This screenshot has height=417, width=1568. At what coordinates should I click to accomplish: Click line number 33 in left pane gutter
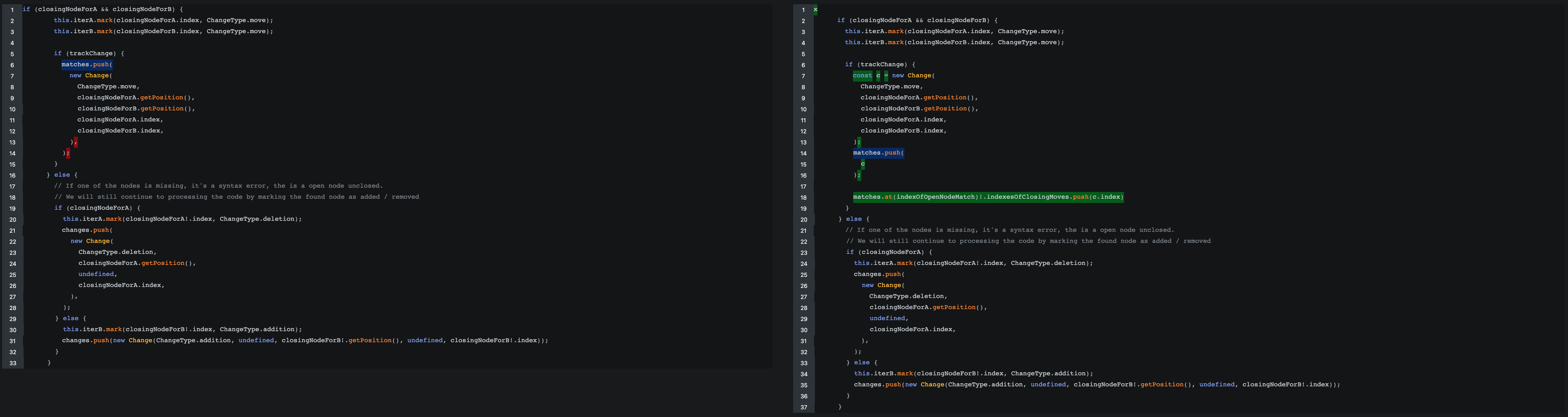(x=12, y=363)
